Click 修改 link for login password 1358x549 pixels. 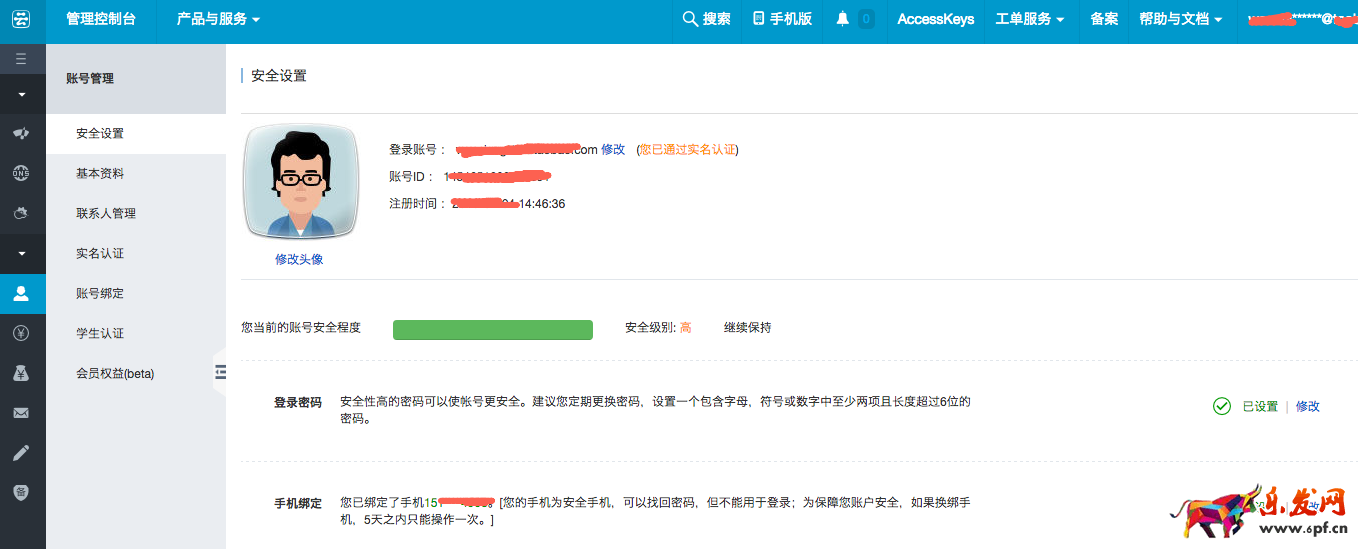click(1307, 406)
